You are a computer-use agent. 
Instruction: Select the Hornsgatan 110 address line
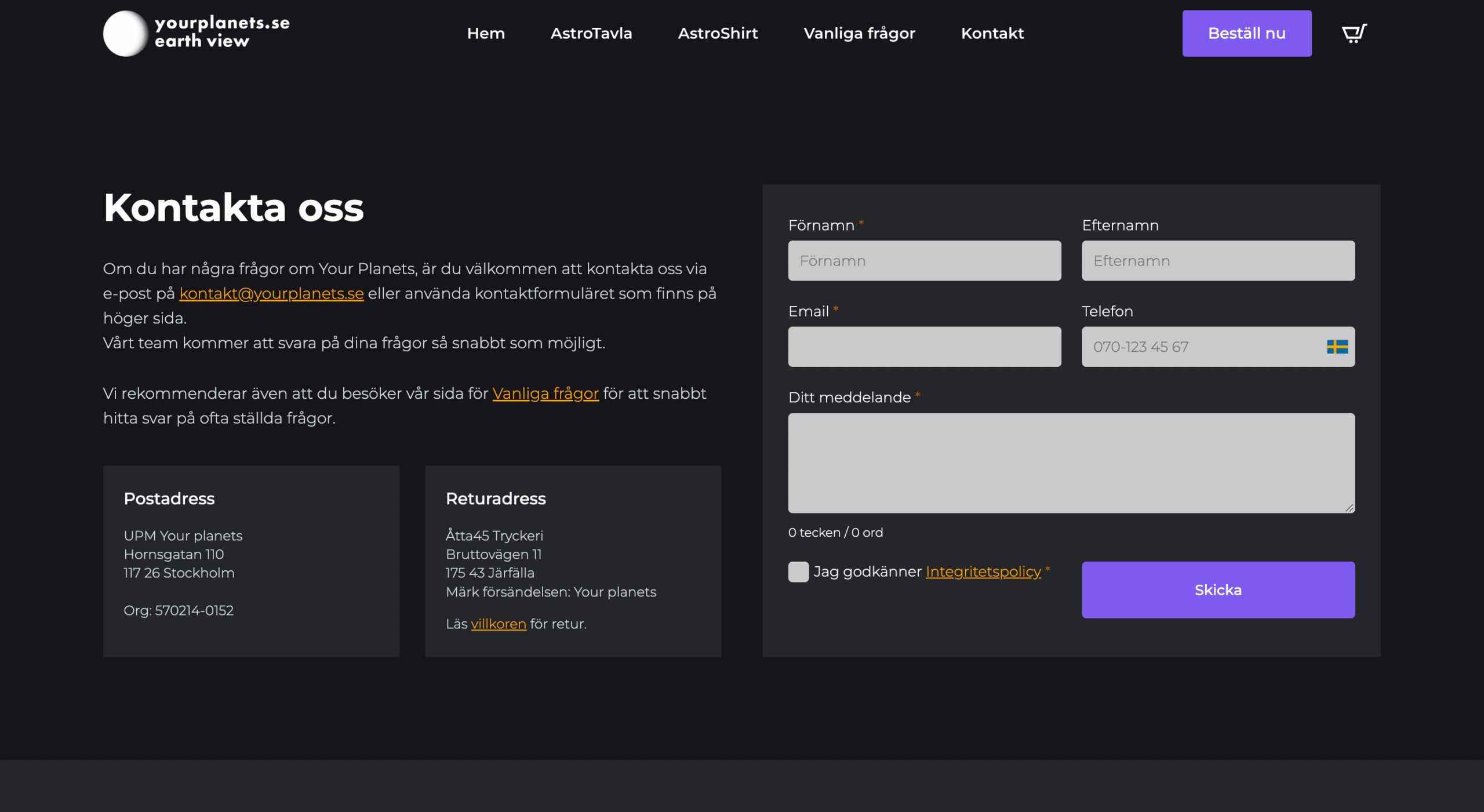(174, 554)
